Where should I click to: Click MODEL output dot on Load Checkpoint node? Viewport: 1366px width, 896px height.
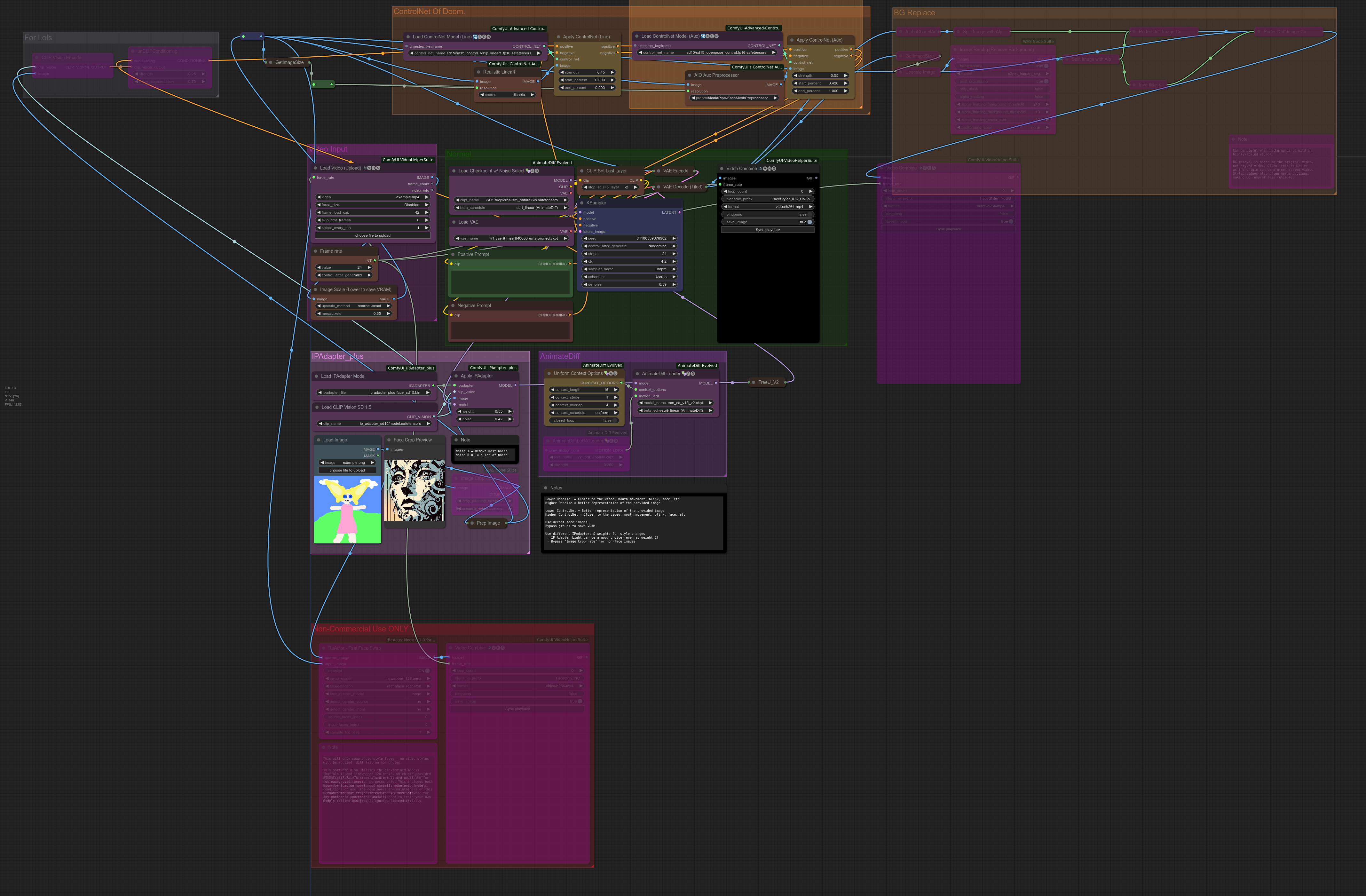(570, 180)
